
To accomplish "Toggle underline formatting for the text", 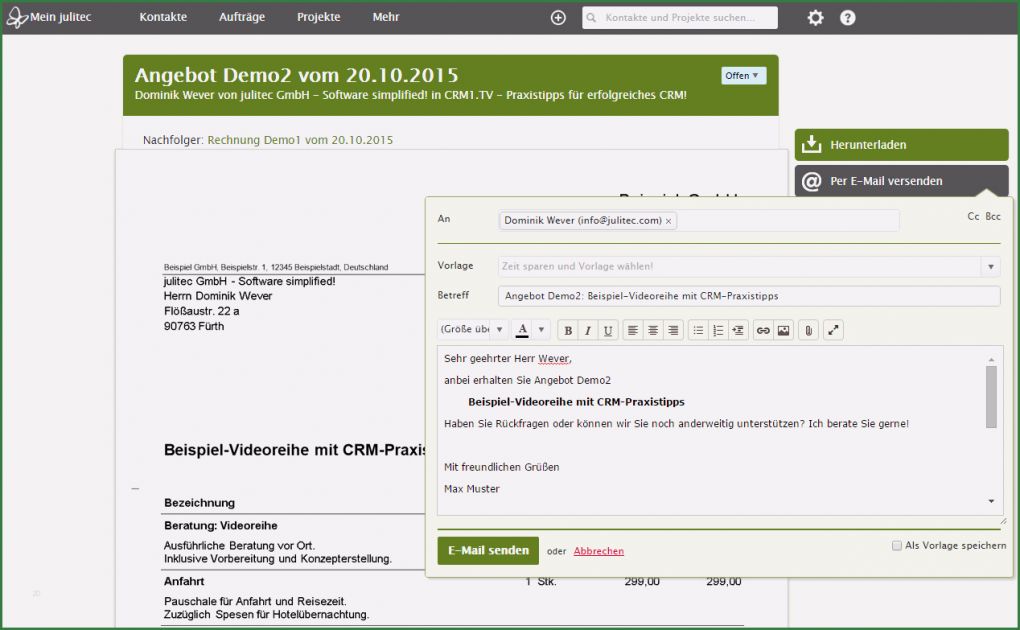I will 610,330.
